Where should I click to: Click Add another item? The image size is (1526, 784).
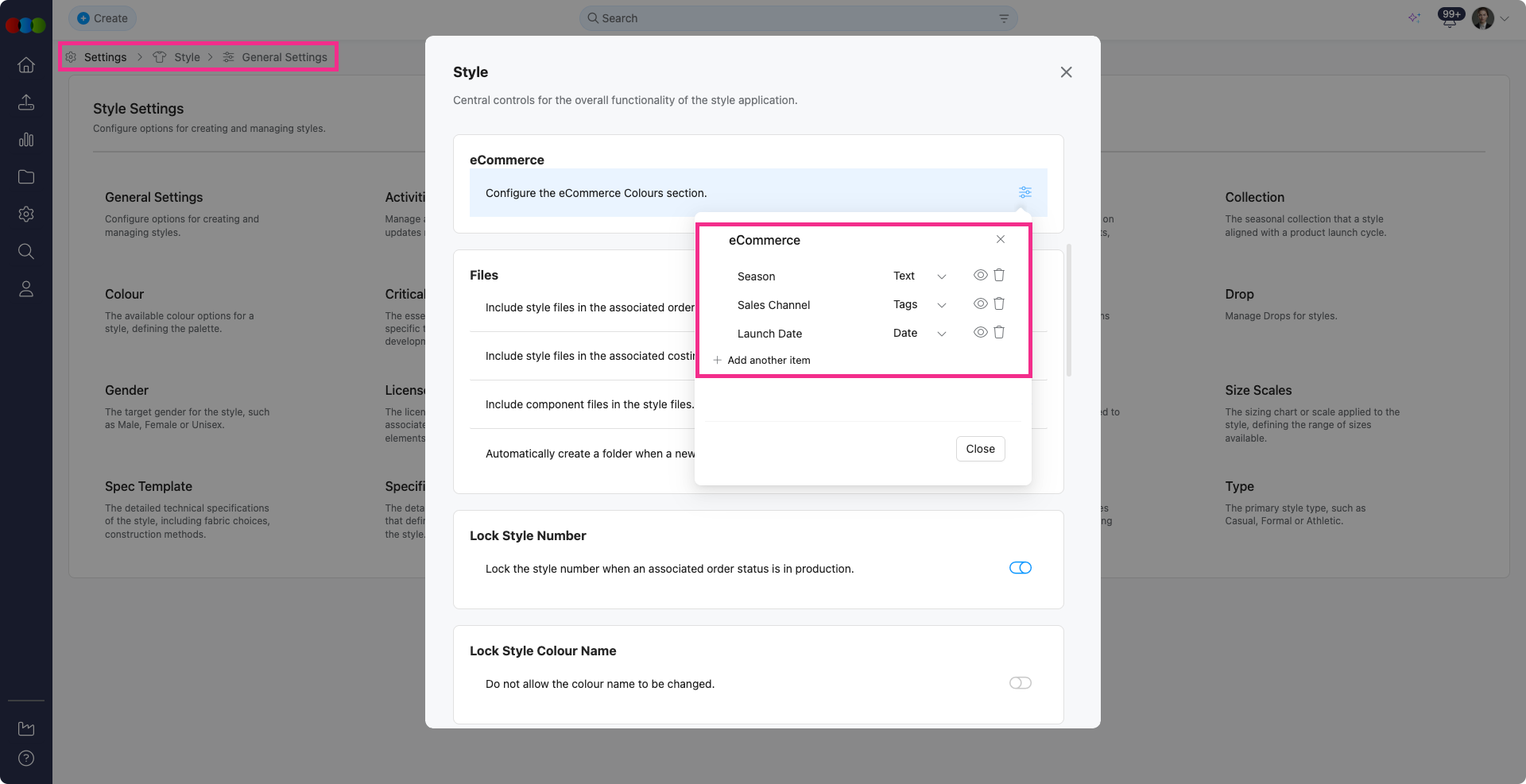click(x=768, y=361)
